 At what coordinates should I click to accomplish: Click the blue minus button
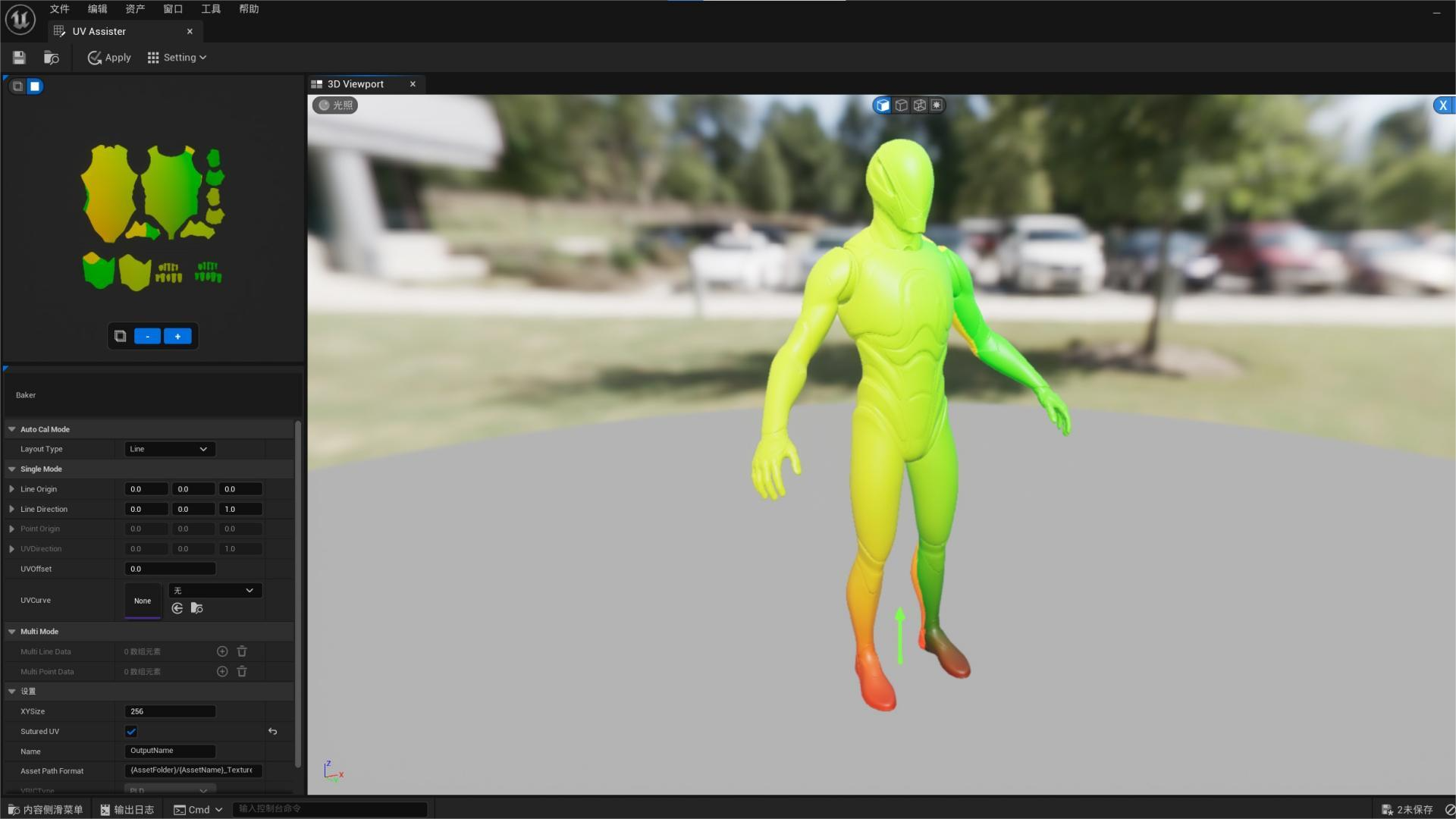[x=147, y=336]
